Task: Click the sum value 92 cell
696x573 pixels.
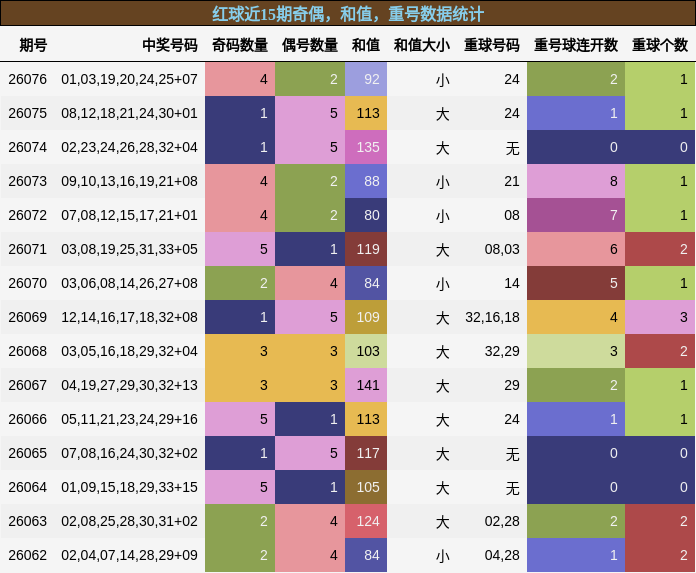Action: coord(366,79)
